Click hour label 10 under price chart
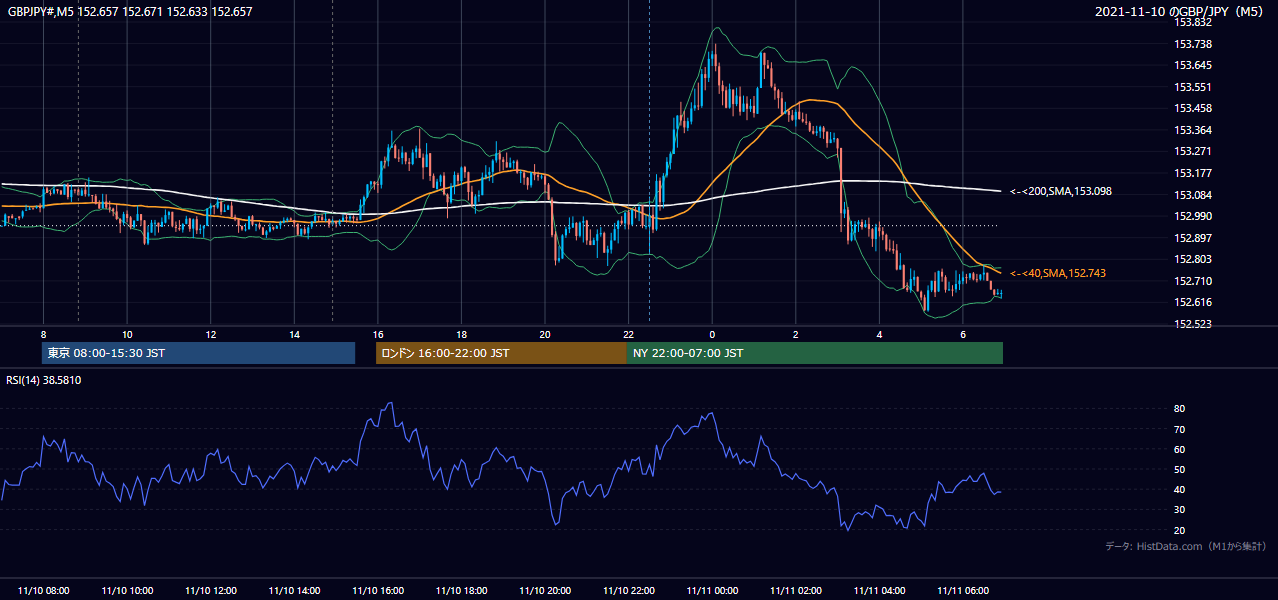 (x=127, y=334)
